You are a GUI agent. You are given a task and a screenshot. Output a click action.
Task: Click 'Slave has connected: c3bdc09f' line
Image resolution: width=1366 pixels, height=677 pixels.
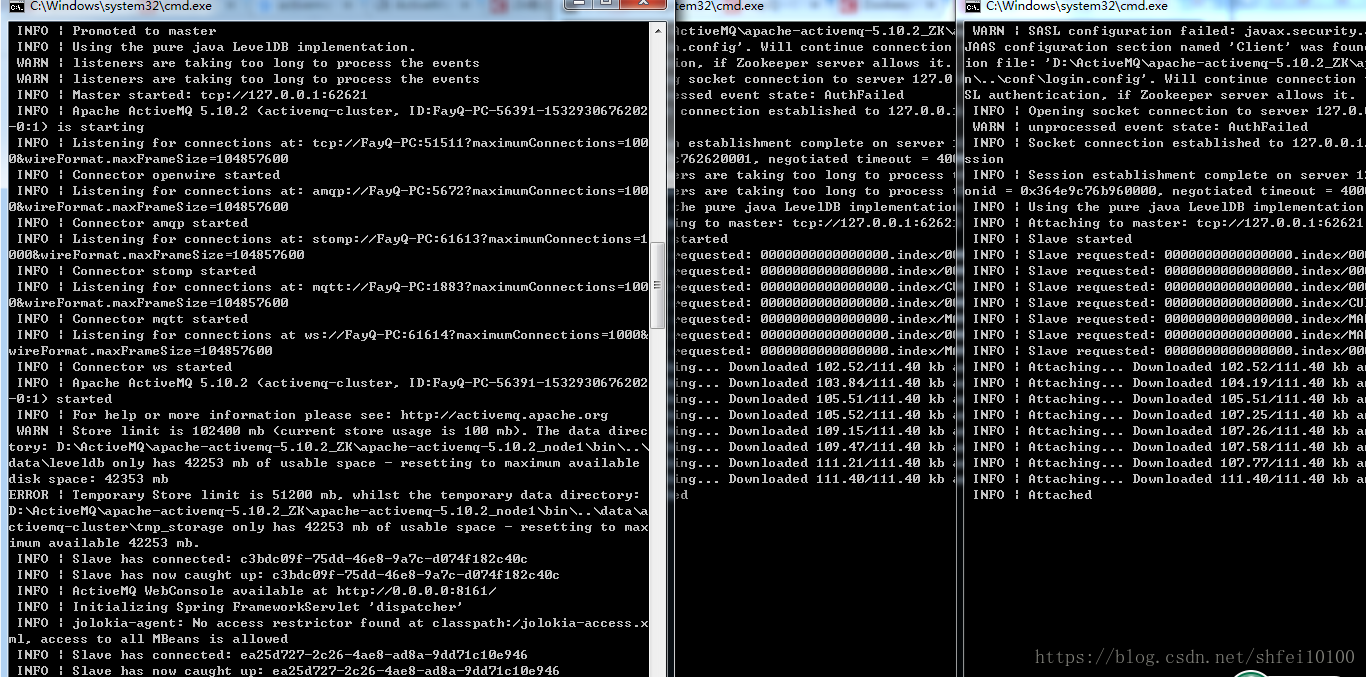point(272,559)
